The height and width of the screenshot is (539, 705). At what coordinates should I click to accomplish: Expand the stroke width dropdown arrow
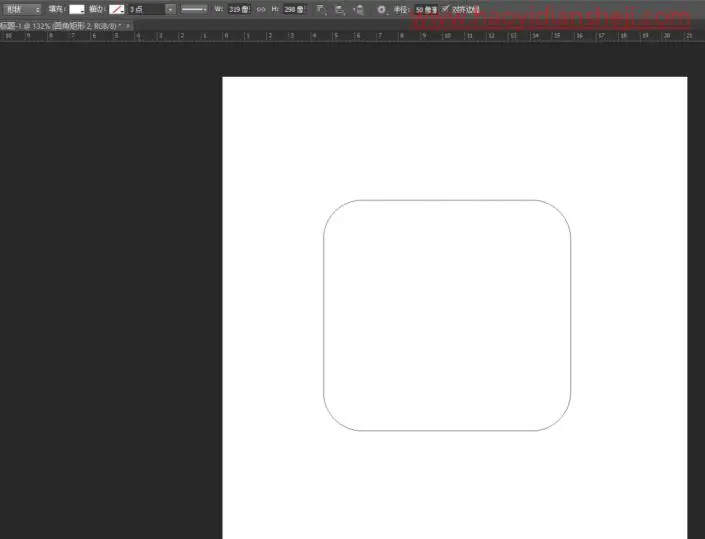[x=170, y=9]
